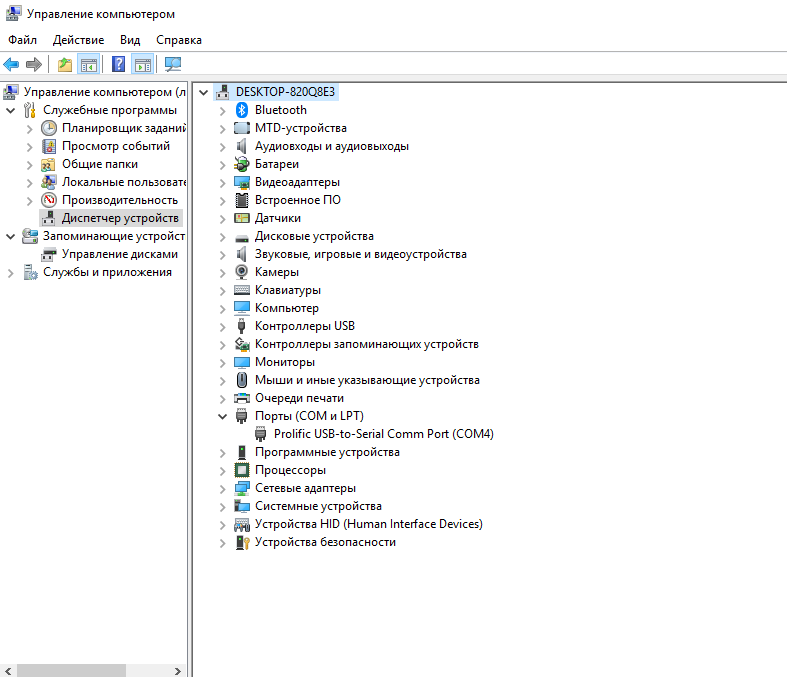Viewport: 787px width, 677px height.
Task: Collapse the Служебные программы tree node
Action: [11, 110]
